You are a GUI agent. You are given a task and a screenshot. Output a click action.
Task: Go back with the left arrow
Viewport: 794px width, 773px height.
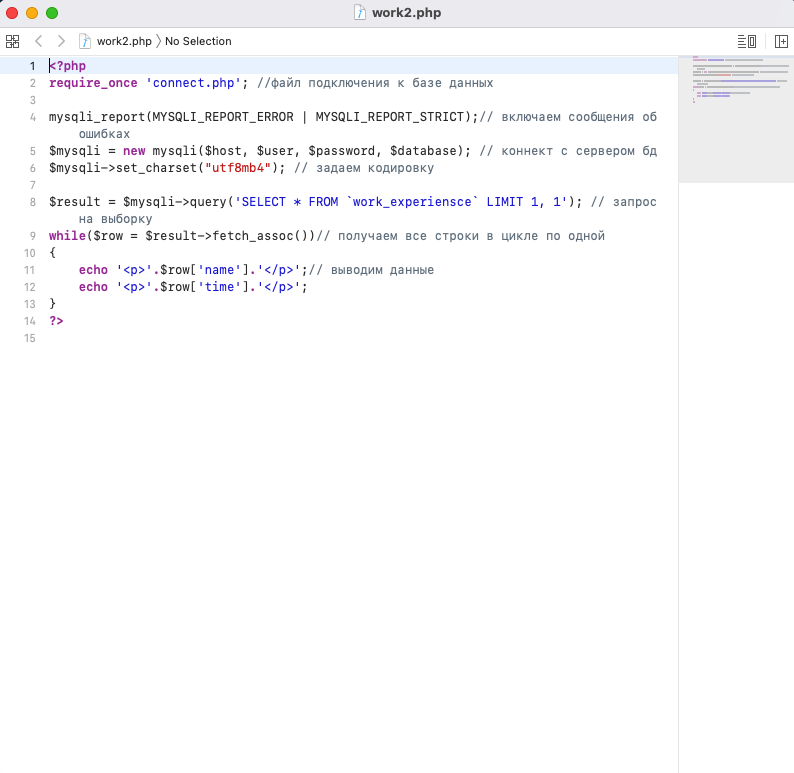[x=38, y=41]
